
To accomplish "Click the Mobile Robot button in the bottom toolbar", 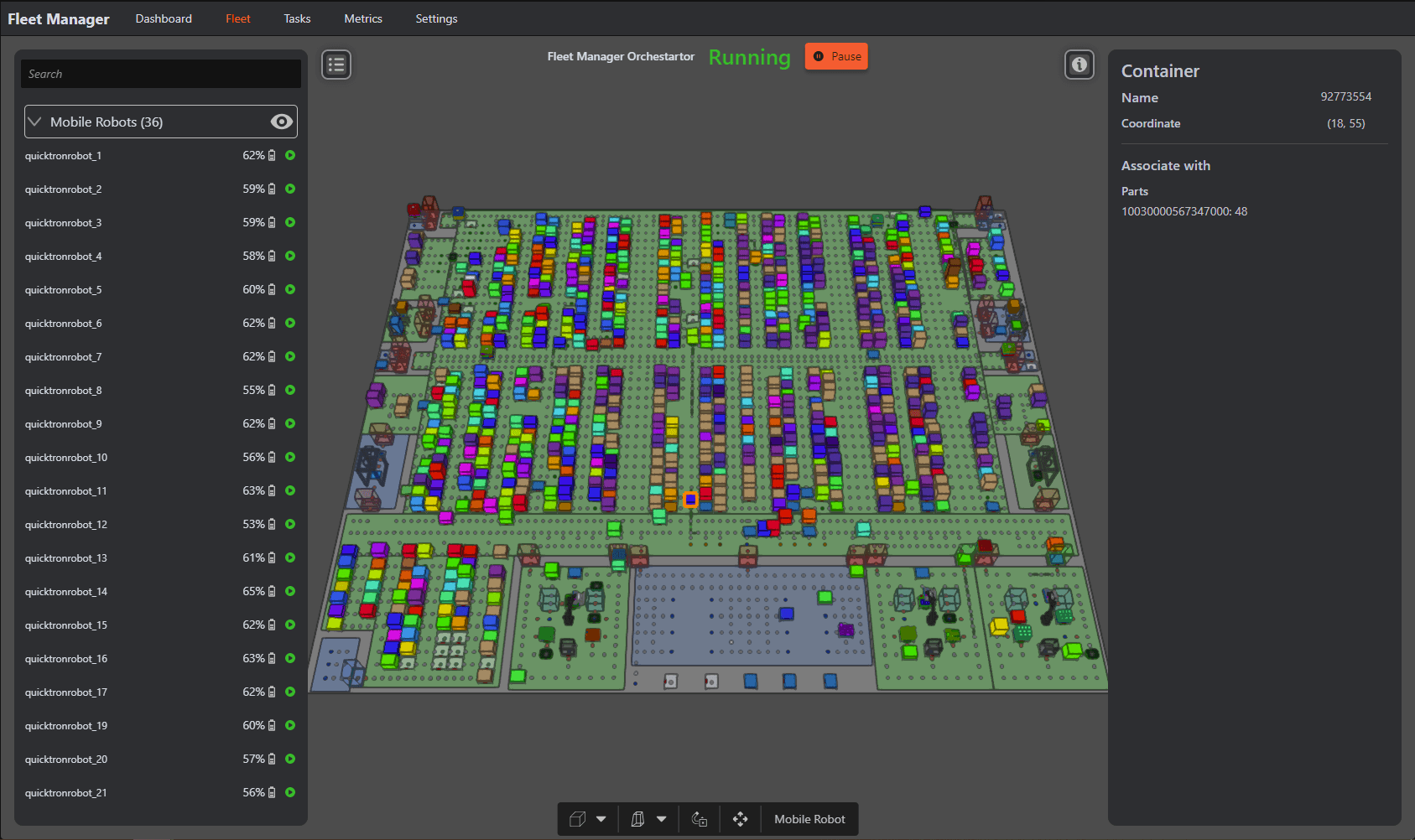I will [x=809, y=819].
